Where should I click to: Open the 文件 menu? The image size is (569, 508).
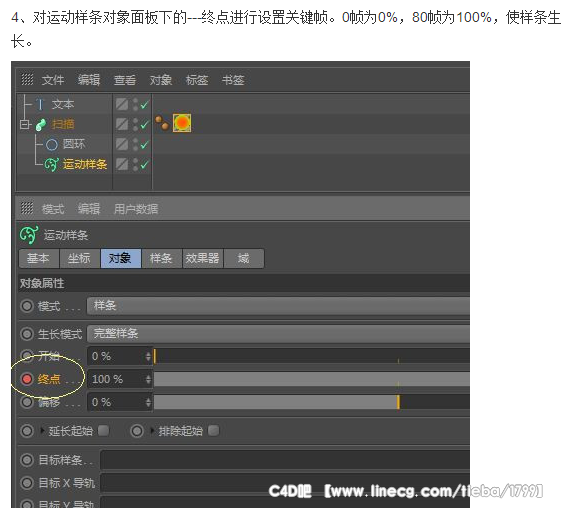pos(53,80)
